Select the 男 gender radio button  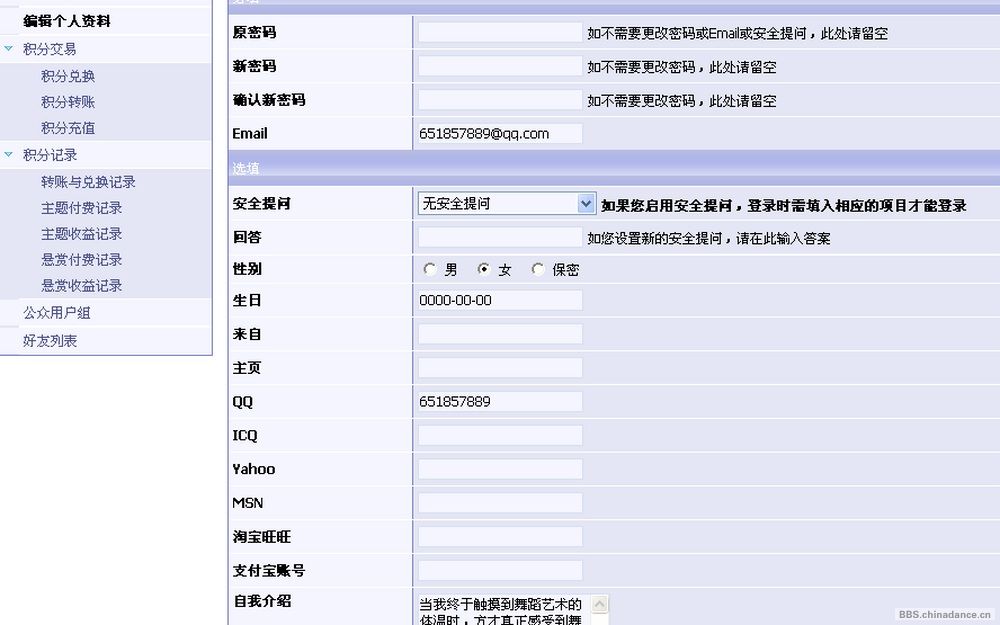[x=430, y=269]
